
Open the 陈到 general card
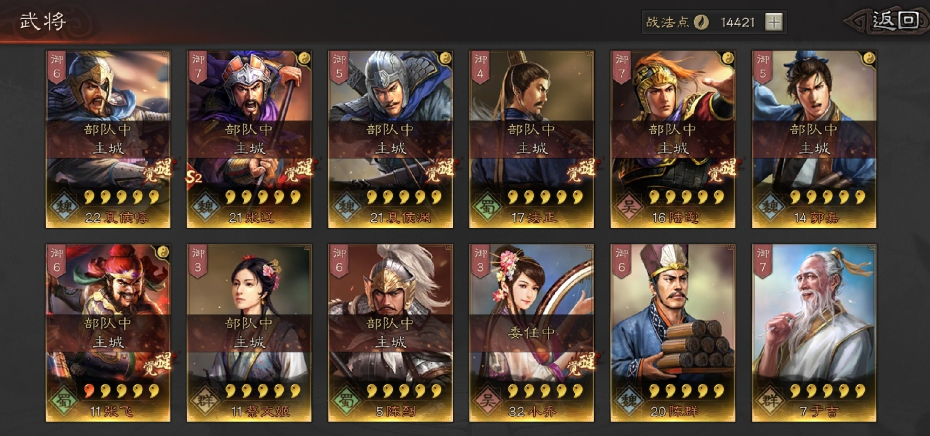[391, 333]
